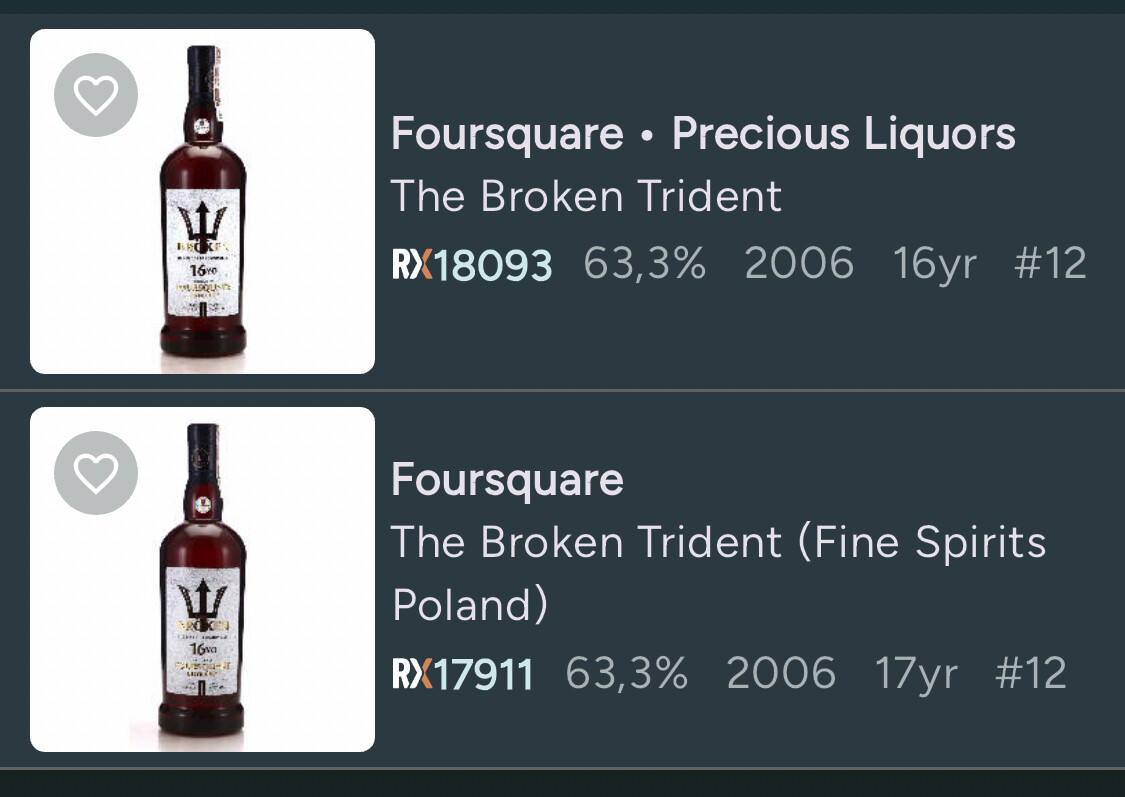Click #12 rank on the 16yr row

(1049, 264)
